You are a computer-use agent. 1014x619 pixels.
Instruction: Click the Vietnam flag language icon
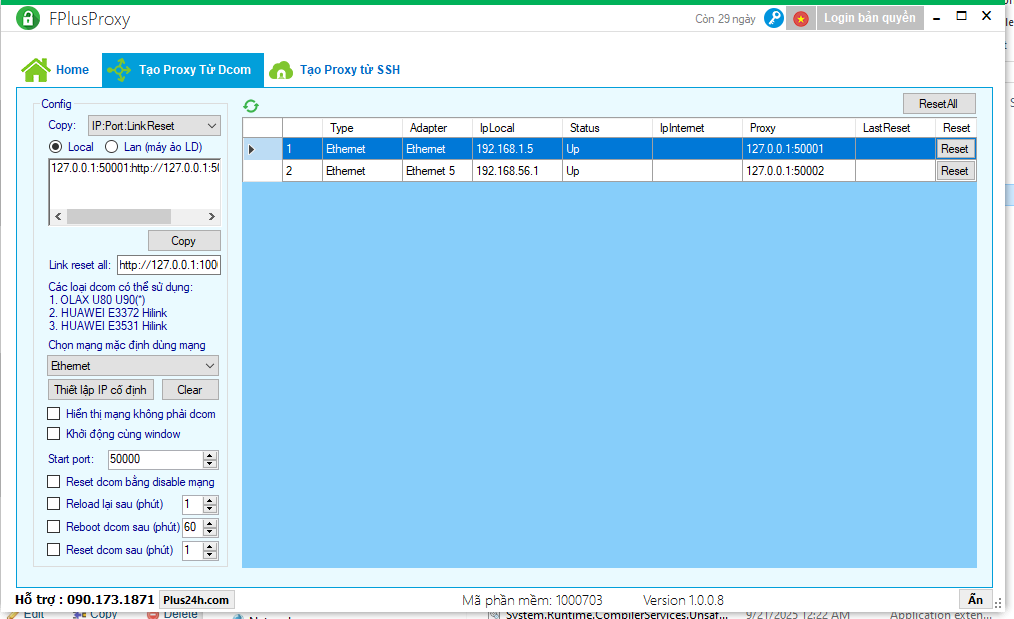(x=801, y=19)
